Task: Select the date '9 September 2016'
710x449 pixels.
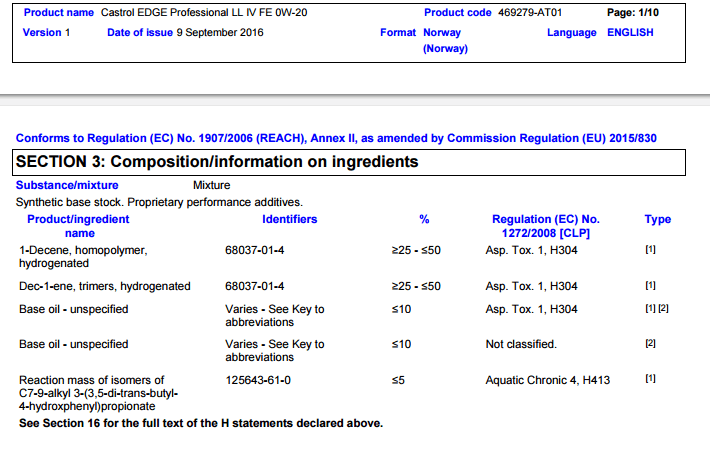Action: point(220,33)
